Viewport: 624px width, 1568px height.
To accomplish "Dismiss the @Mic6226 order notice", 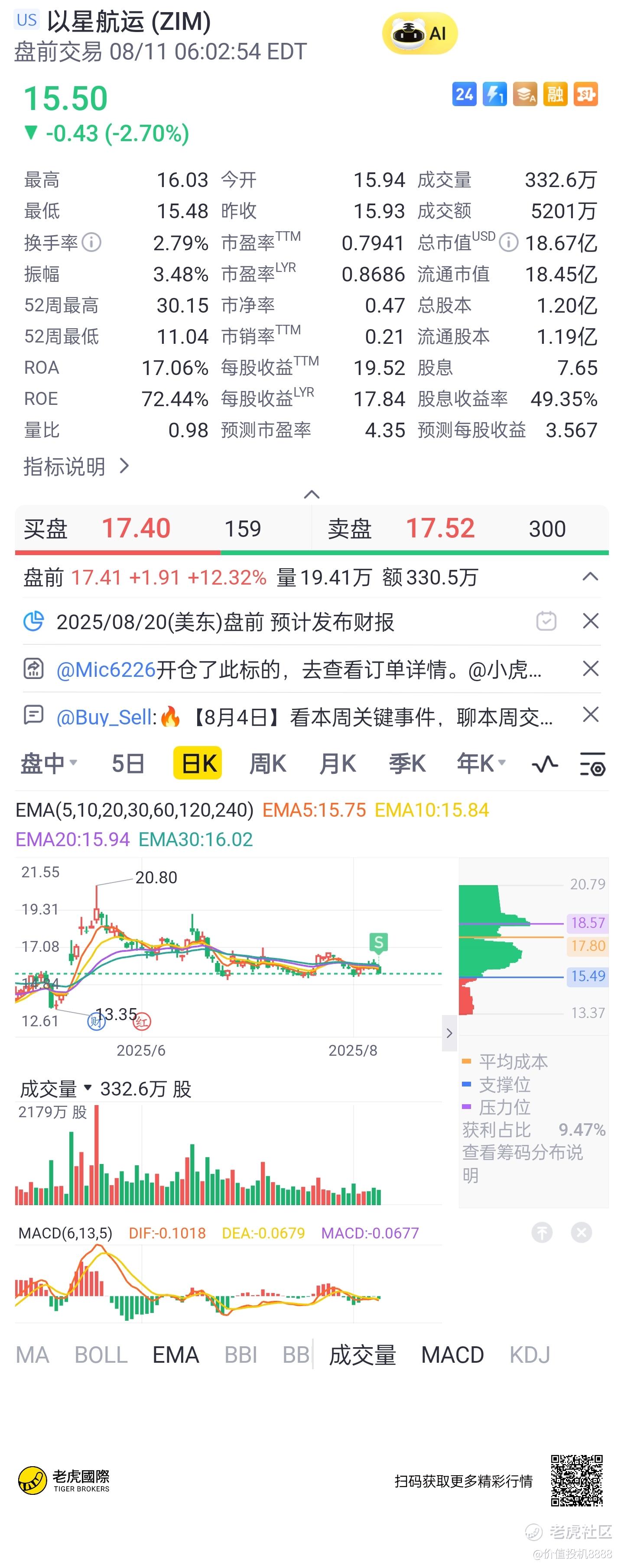I will pyautogui.click(x=591, y=668).
